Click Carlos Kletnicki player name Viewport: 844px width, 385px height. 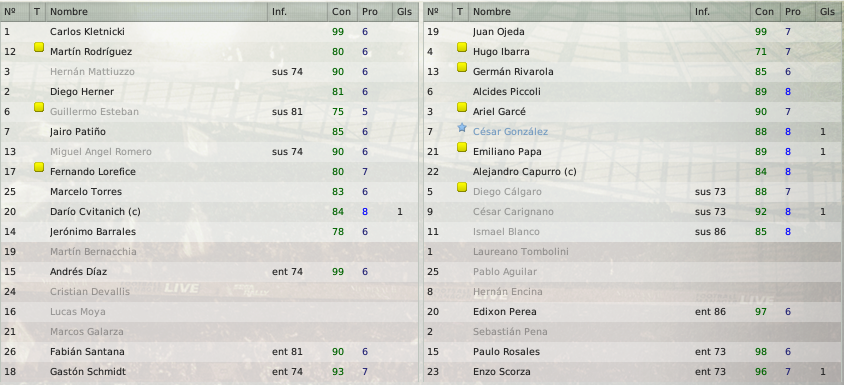point(87,32)
